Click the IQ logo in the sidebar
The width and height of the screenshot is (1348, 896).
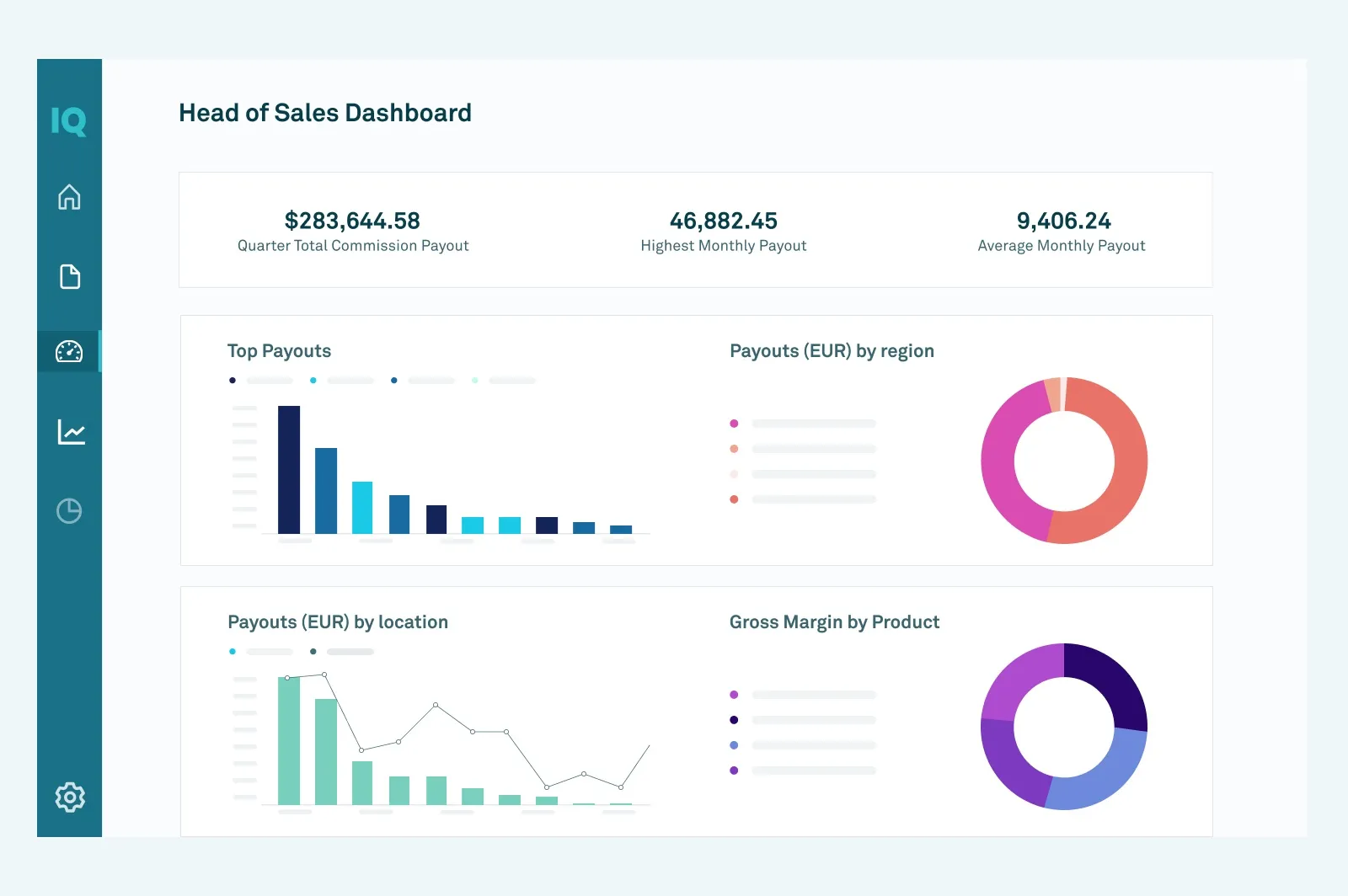pyautogui.click(x=69, y=121)
